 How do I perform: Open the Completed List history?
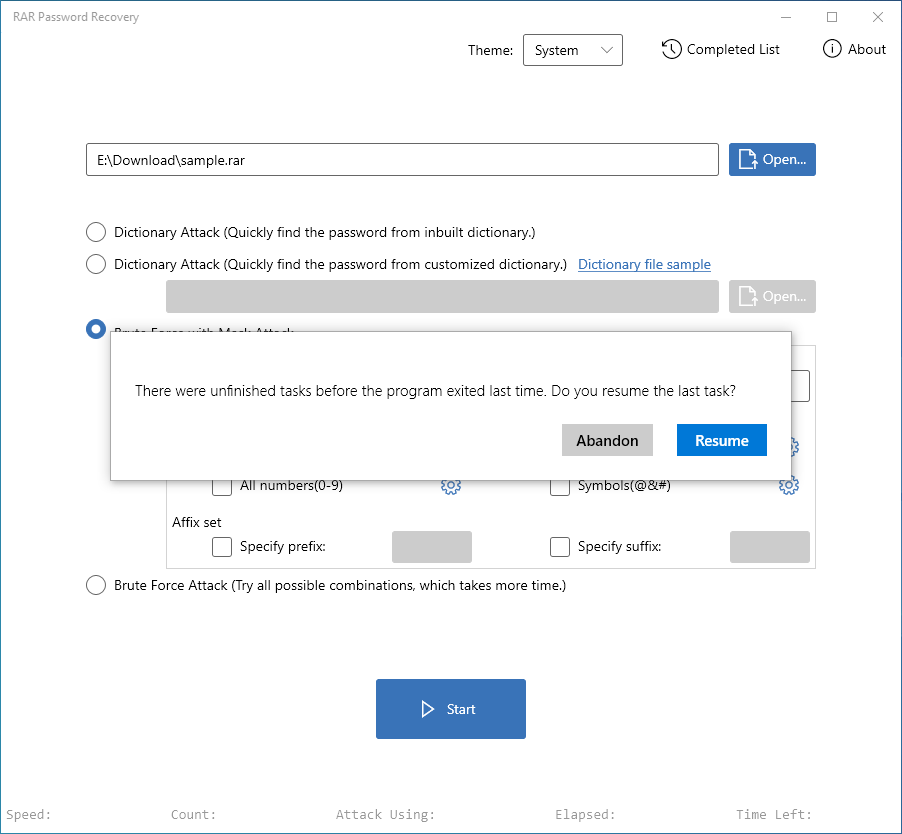(x=720, y=49)
